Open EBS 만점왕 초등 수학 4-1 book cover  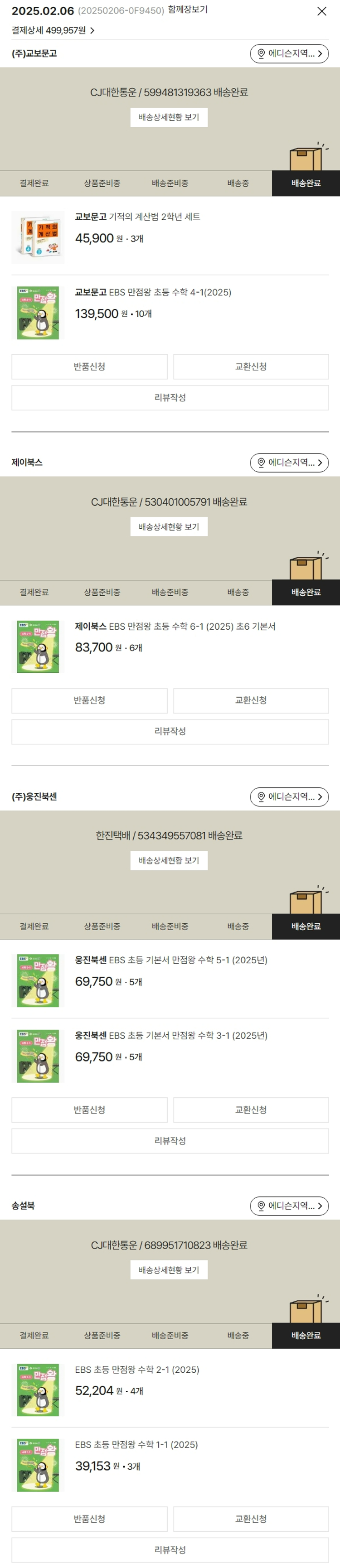click(38, 313)
